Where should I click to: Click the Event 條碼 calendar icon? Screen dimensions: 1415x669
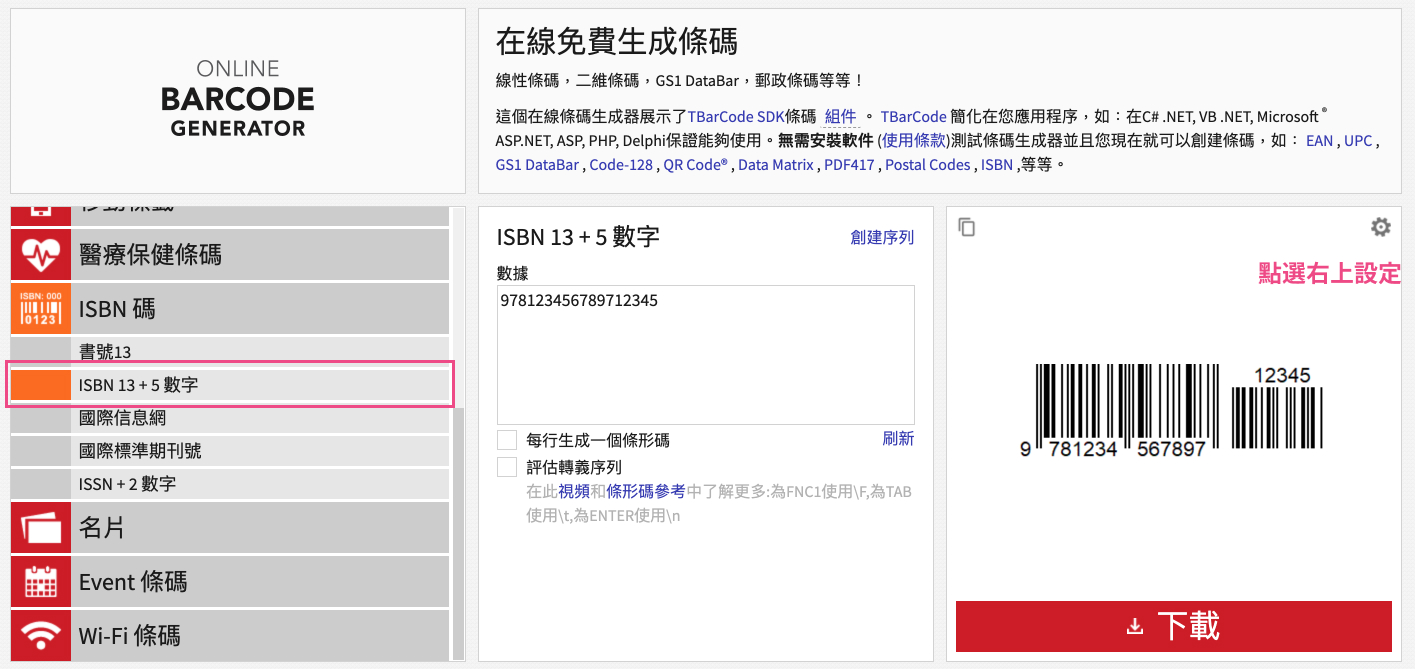pyautogui.click(x=41, y=581)
